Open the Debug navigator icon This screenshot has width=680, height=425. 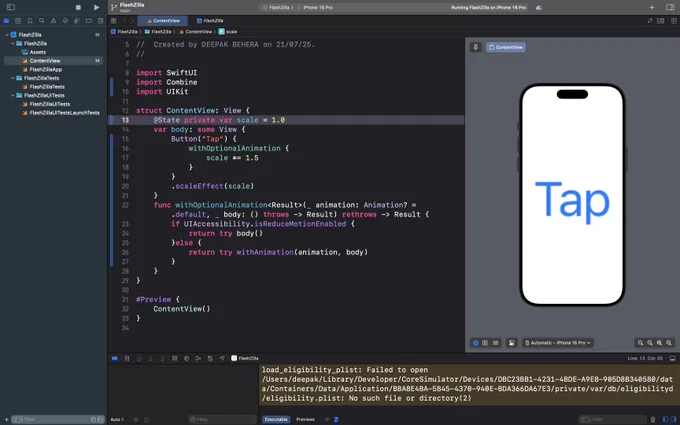pyautogui.click(x=77, y=21)
